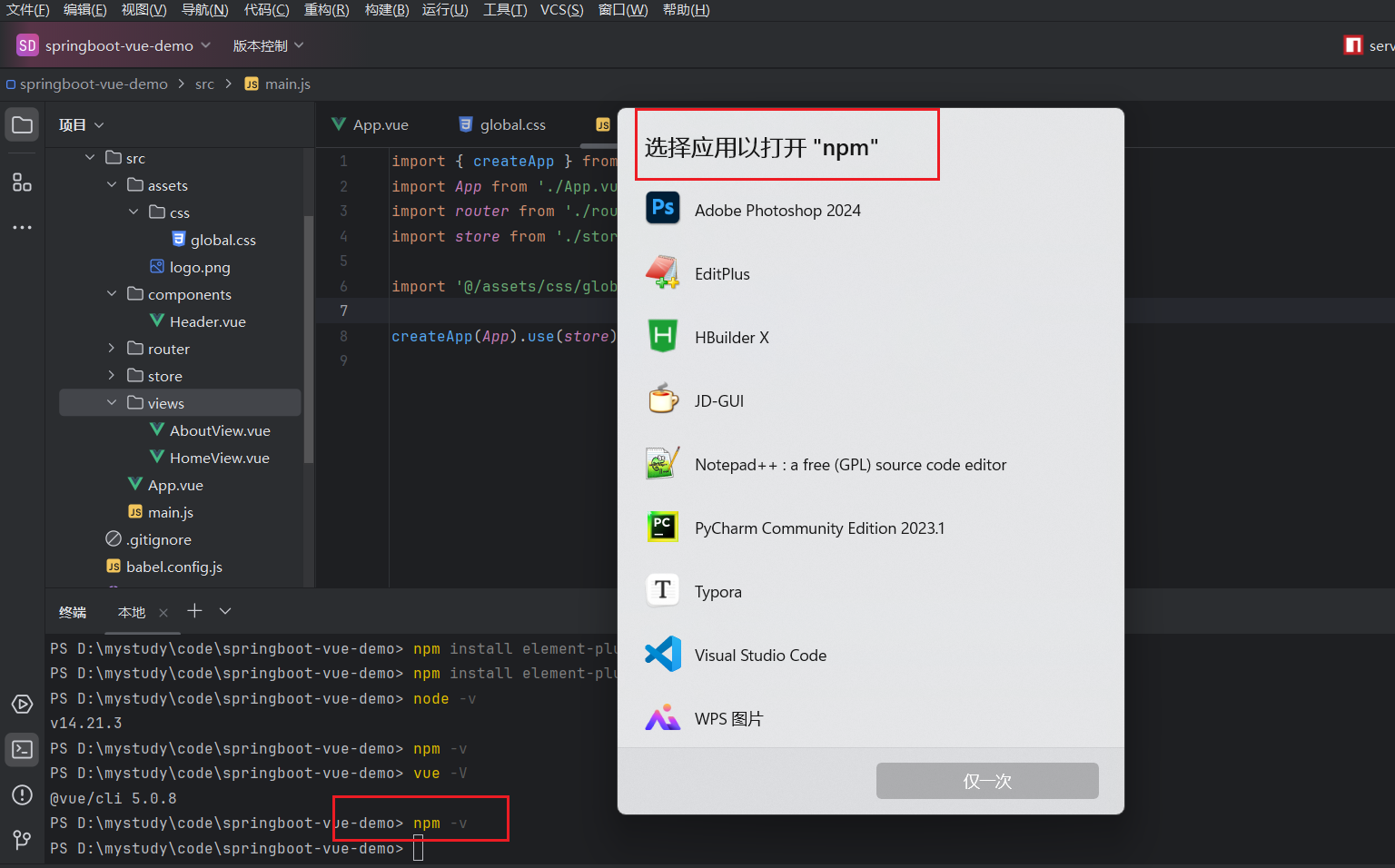The height and width of the screenshot is (868, 1395).
Task: Collapse the components folder
Action: click(x=112, y=294)
